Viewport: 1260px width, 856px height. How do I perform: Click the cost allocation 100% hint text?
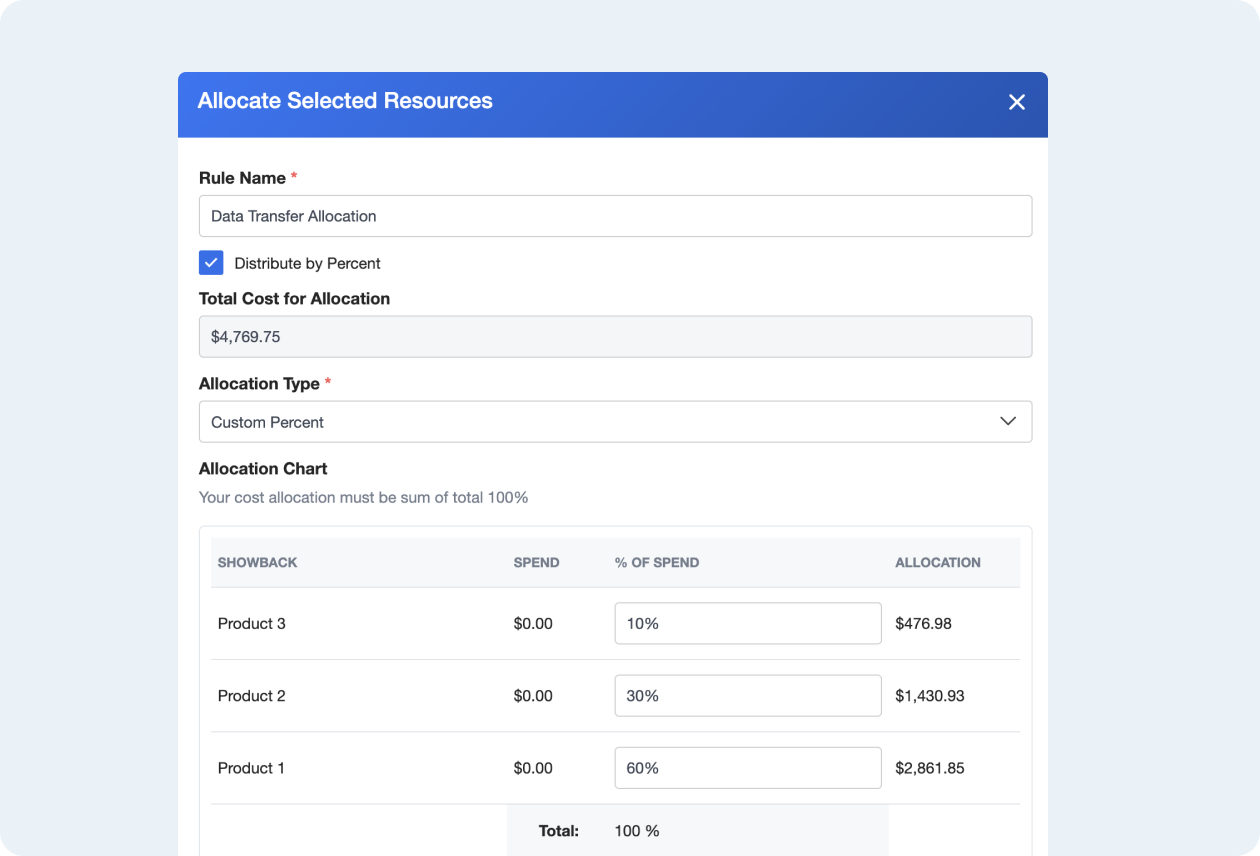(364, 497)
